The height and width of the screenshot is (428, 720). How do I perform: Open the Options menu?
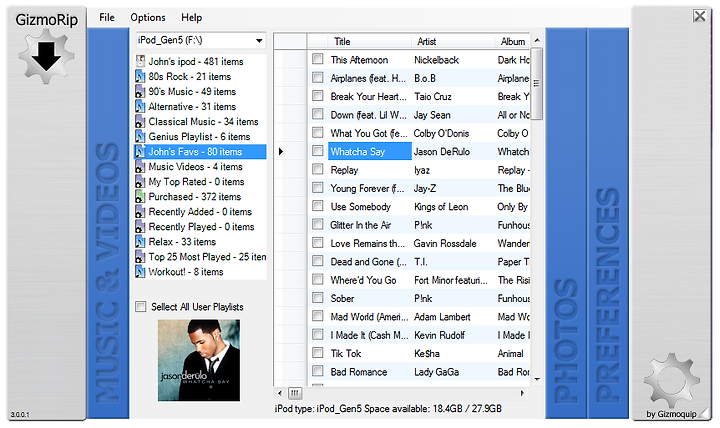pyautogui.click(x=148, y=17)
